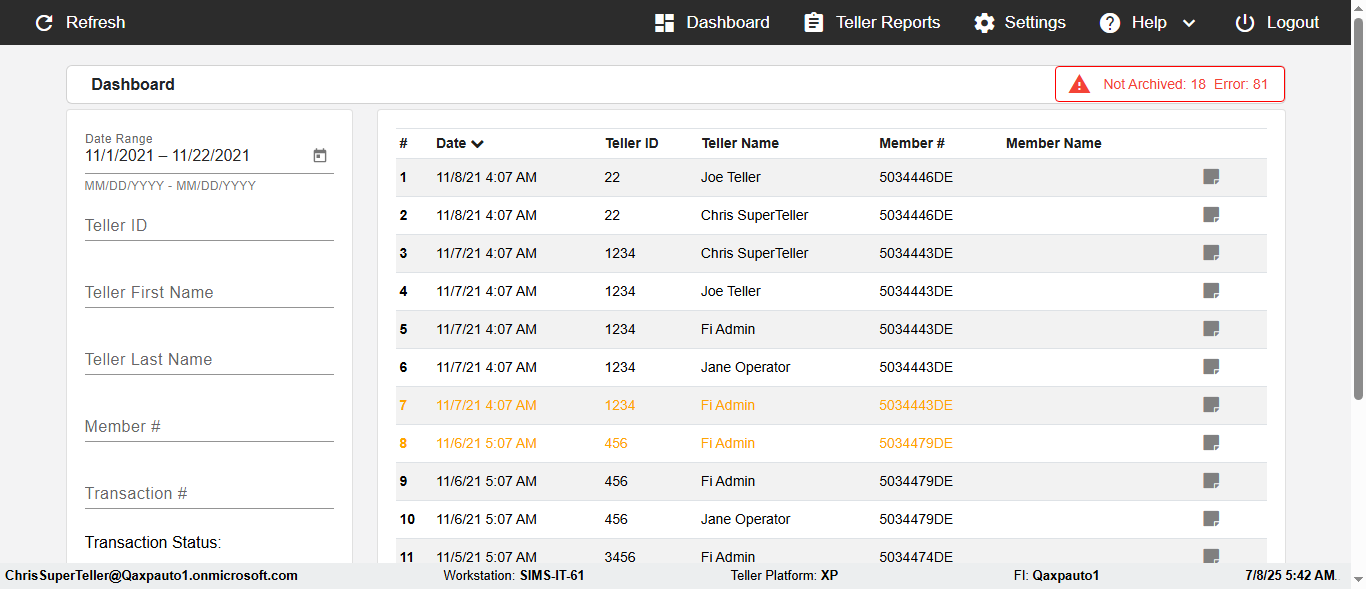Expand the Help dropdown menu
This screenshot has width=1366, height=589.
click(x=1148, y=22)
